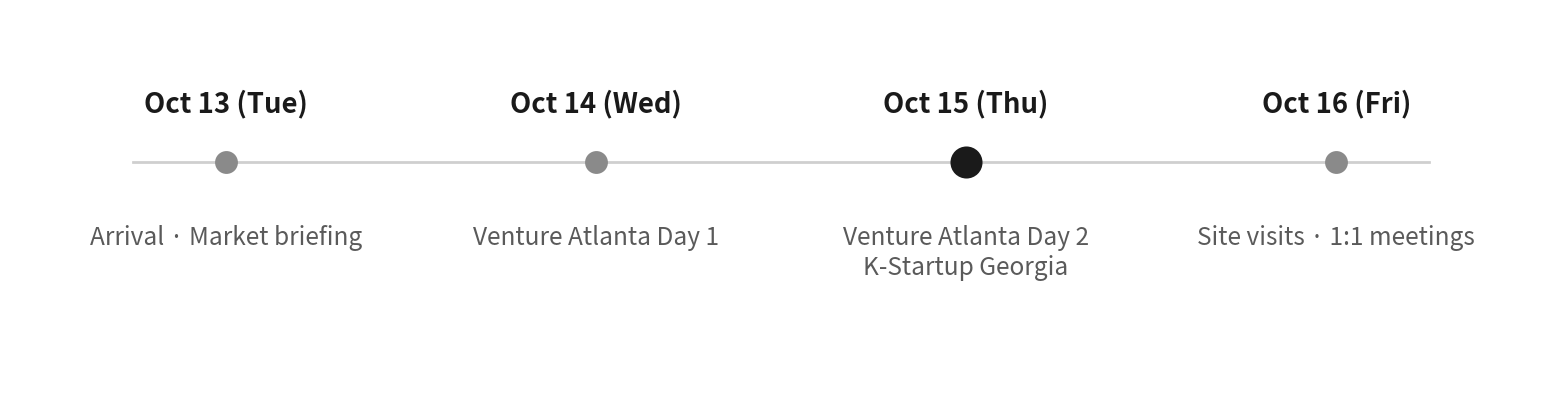Screen dimensions: 1561x418
Task: Click timeline line start before Oct 13 dot
Action: [174, 162]
